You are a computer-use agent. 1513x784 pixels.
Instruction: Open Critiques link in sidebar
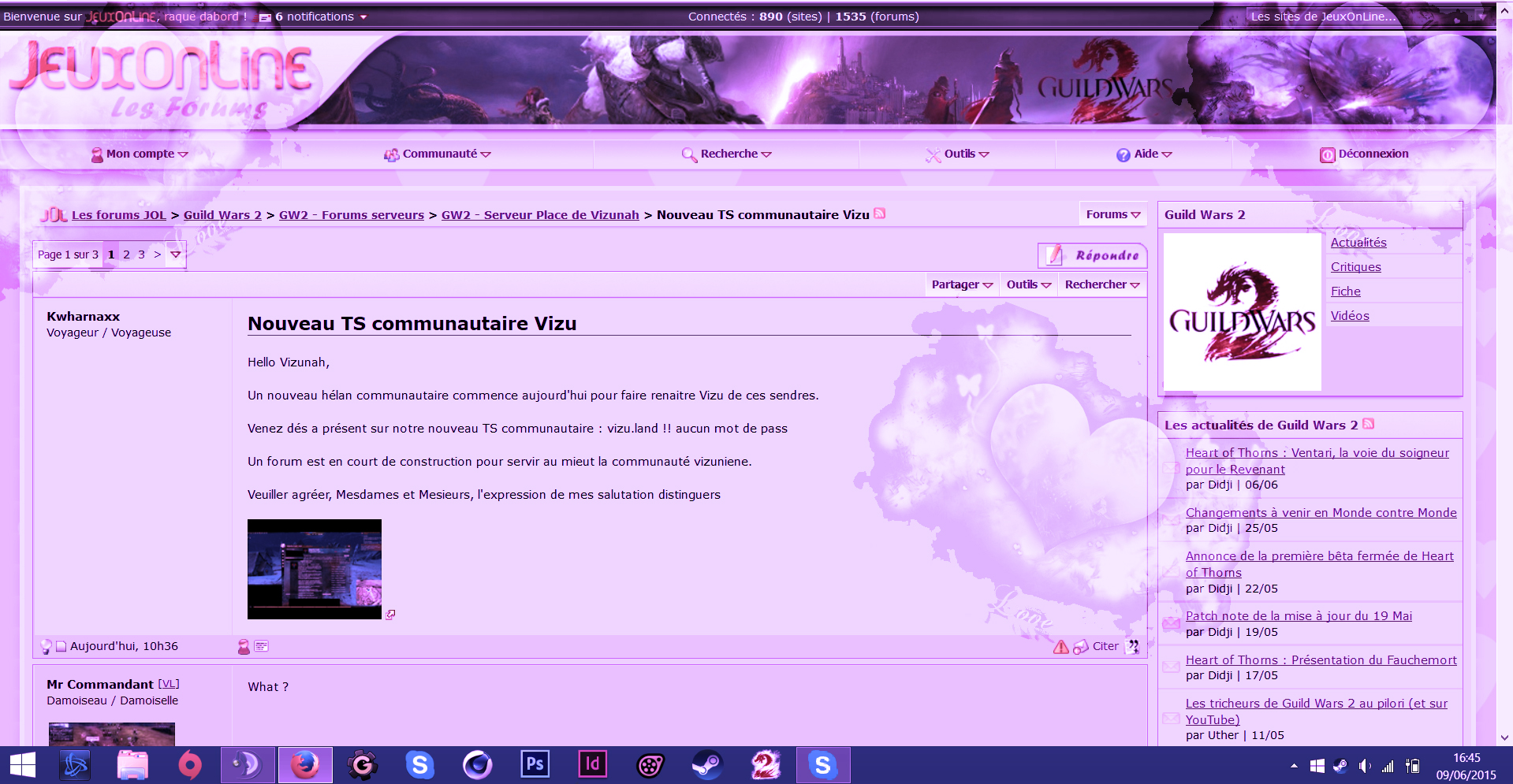pos(1356,267)
